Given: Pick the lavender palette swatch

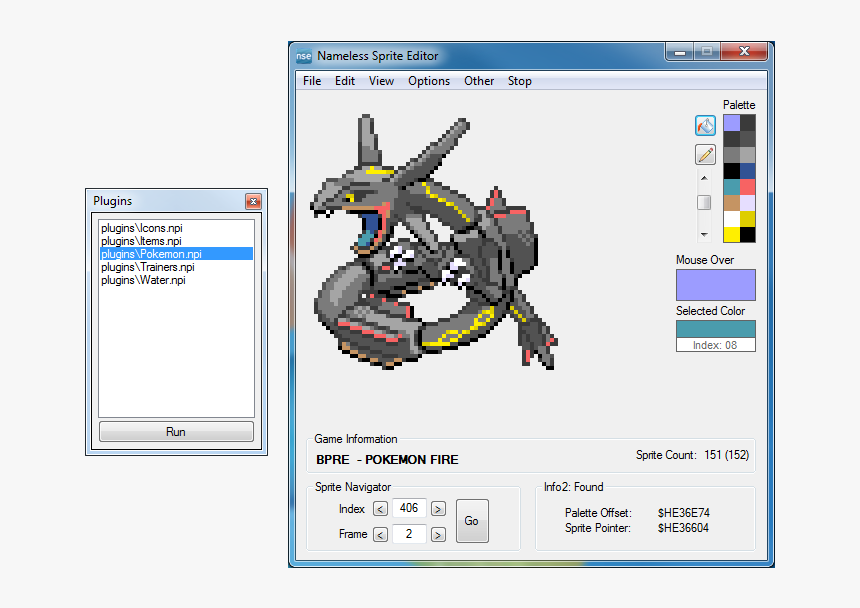Looking at the screenshot, I should (732, 123).
